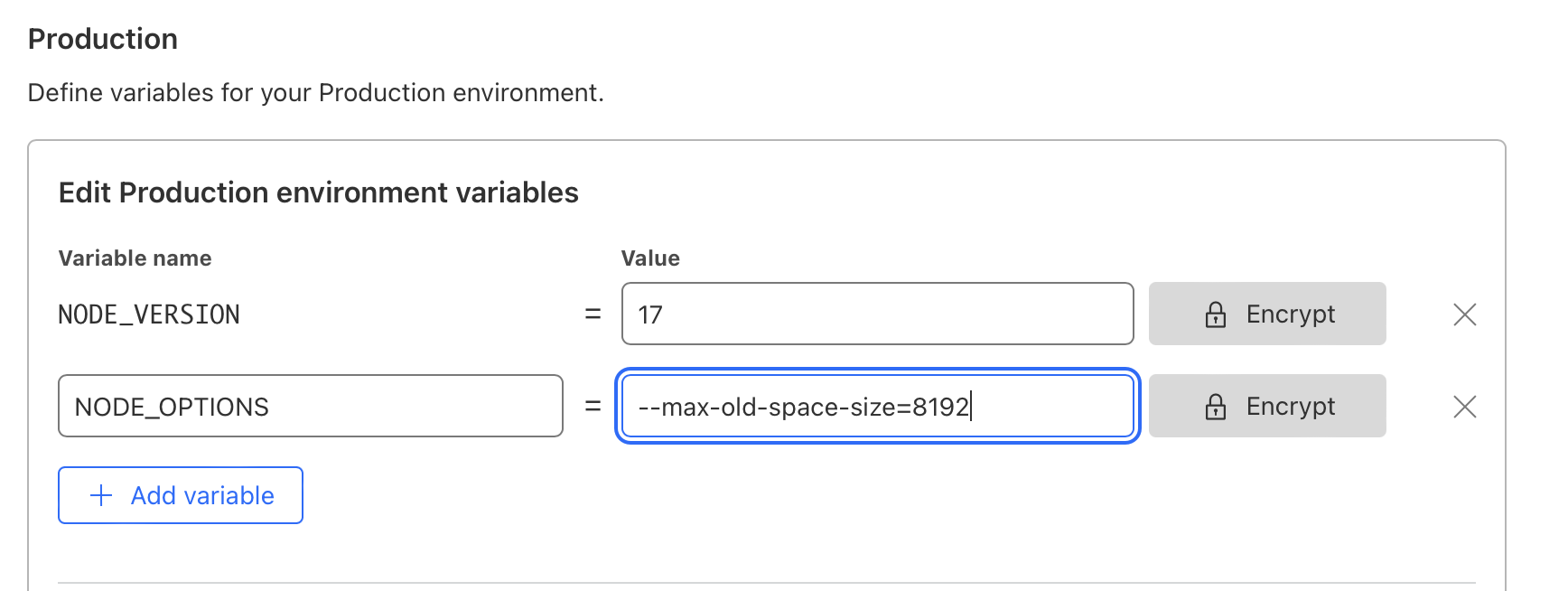This screenshot has width=1568, height=591.
Task: Click the Define variables description text
Action: coord(315,93)
